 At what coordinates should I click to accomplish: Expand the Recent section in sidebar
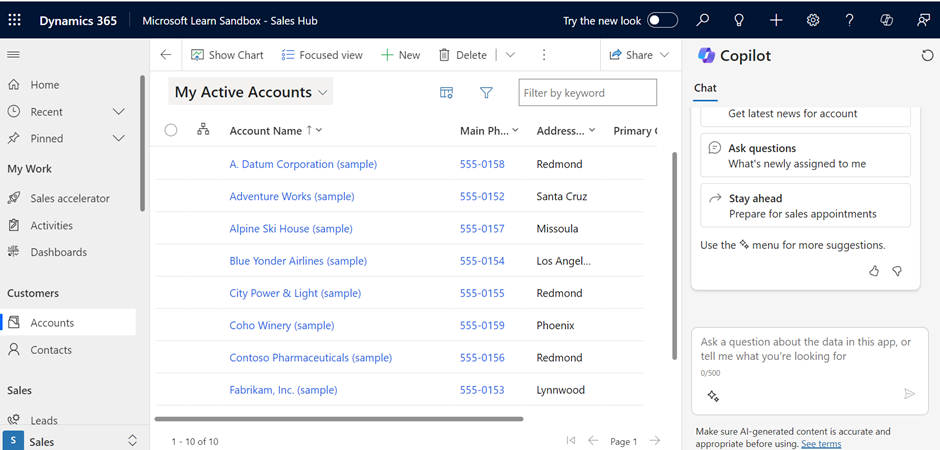pyautogui.click(x=119, y=111)
